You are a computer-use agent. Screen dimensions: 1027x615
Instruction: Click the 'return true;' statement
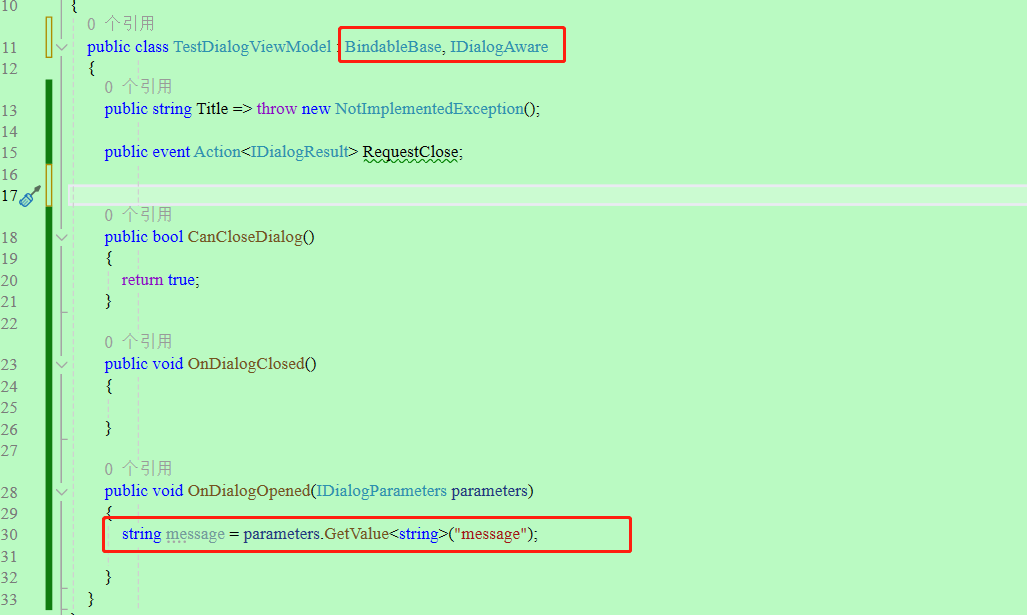(x=160, y=280)
